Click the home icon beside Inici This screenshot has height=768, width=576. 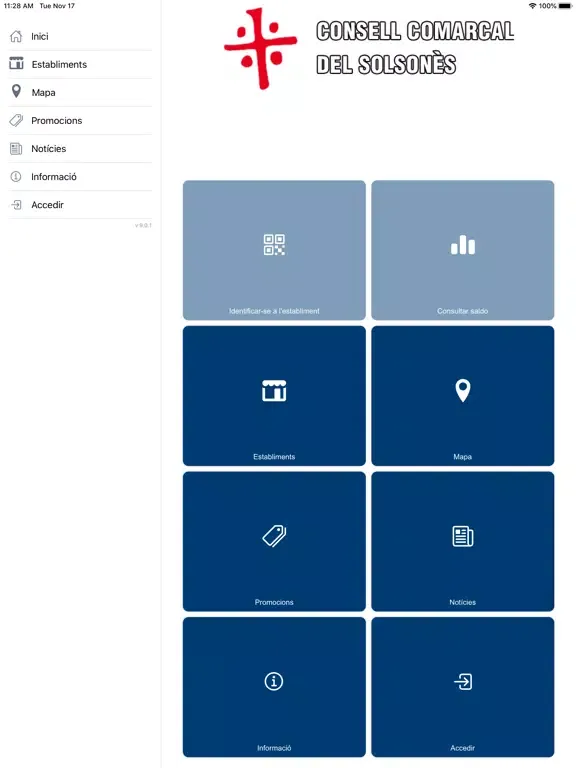click(x=16, y=36)
